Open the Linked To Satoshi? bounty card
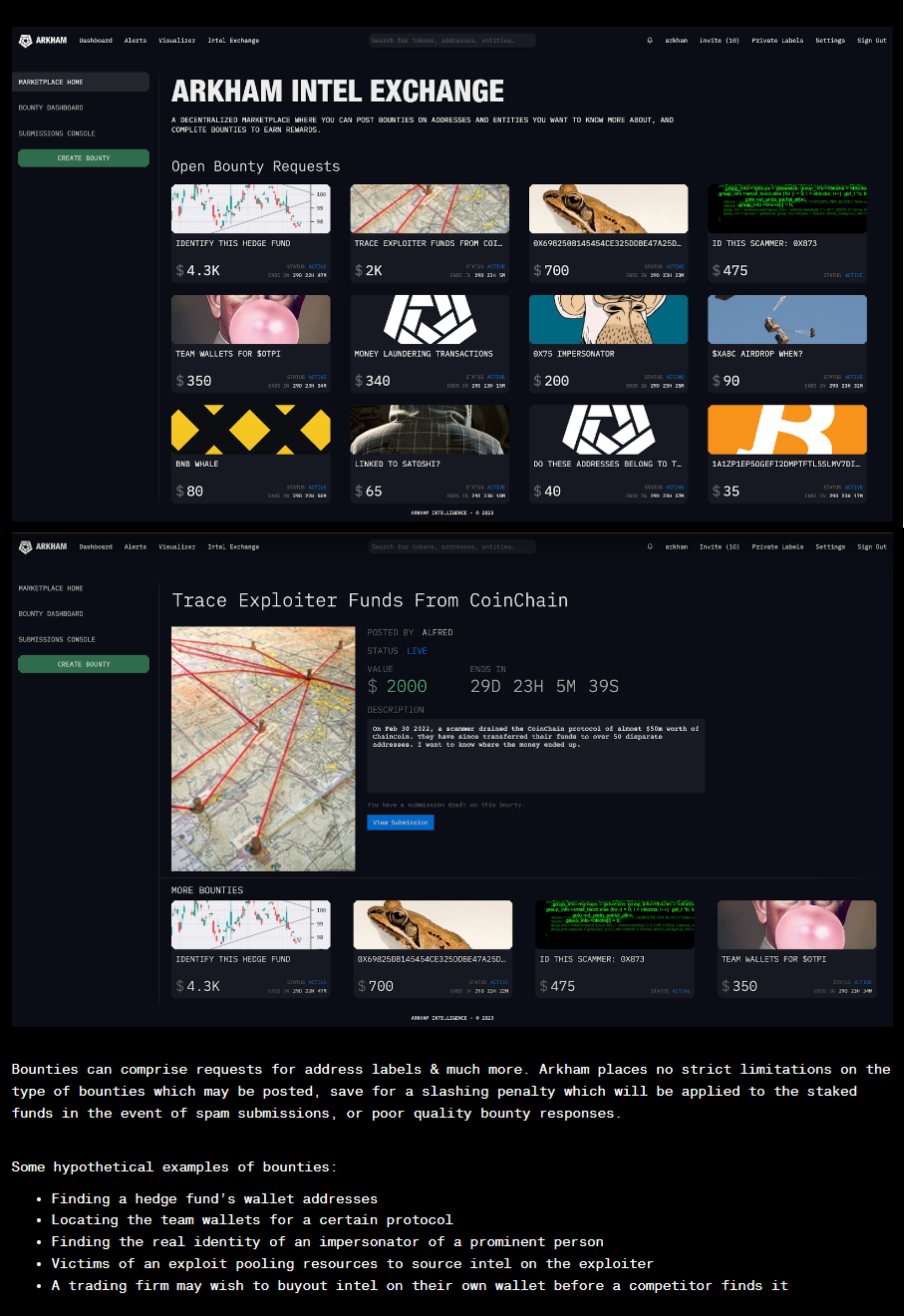904x1316 pixels. 430,454
